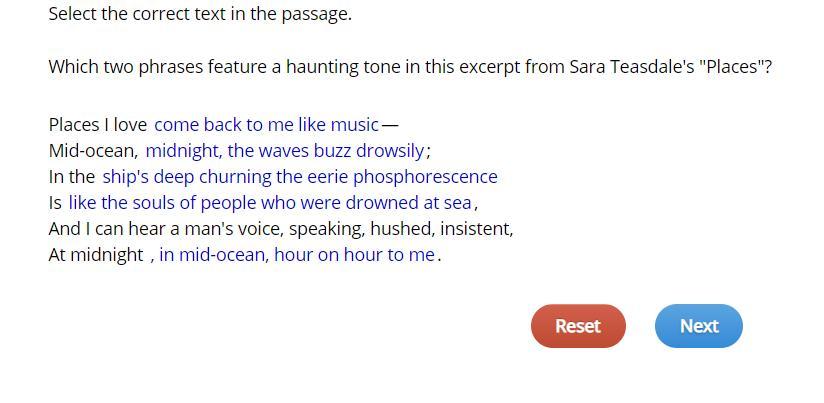The height and width of the screenshot is (403, 824).
Task: Click "Mid-ocean," at the second line start
Action: point(93,151)
